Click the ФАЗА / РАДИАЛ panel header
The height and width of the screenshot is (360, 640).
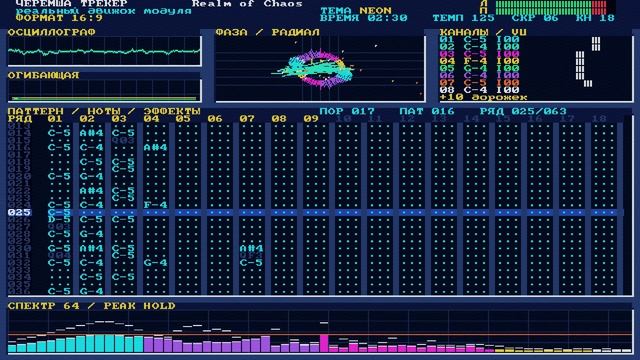pos(267,32)
